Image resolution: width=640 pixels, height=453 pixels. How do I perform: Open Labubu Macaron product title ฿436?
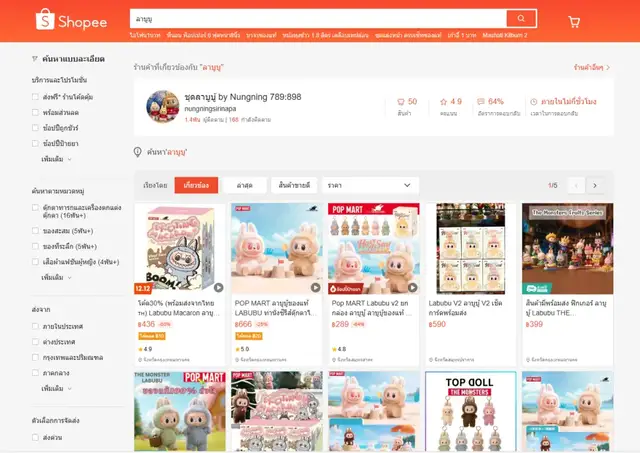179,308
